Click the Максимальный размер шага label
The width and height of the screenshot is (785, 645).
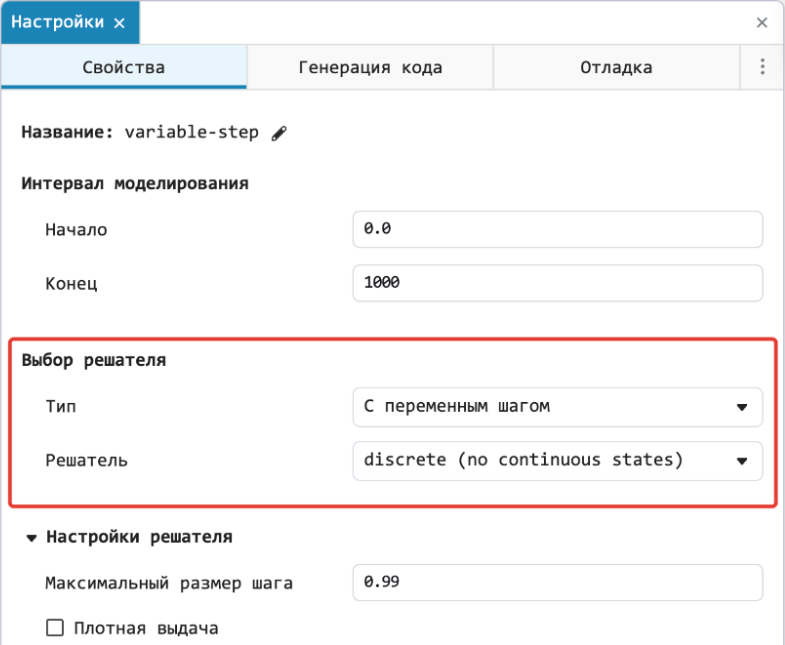(x=169, y=583)
